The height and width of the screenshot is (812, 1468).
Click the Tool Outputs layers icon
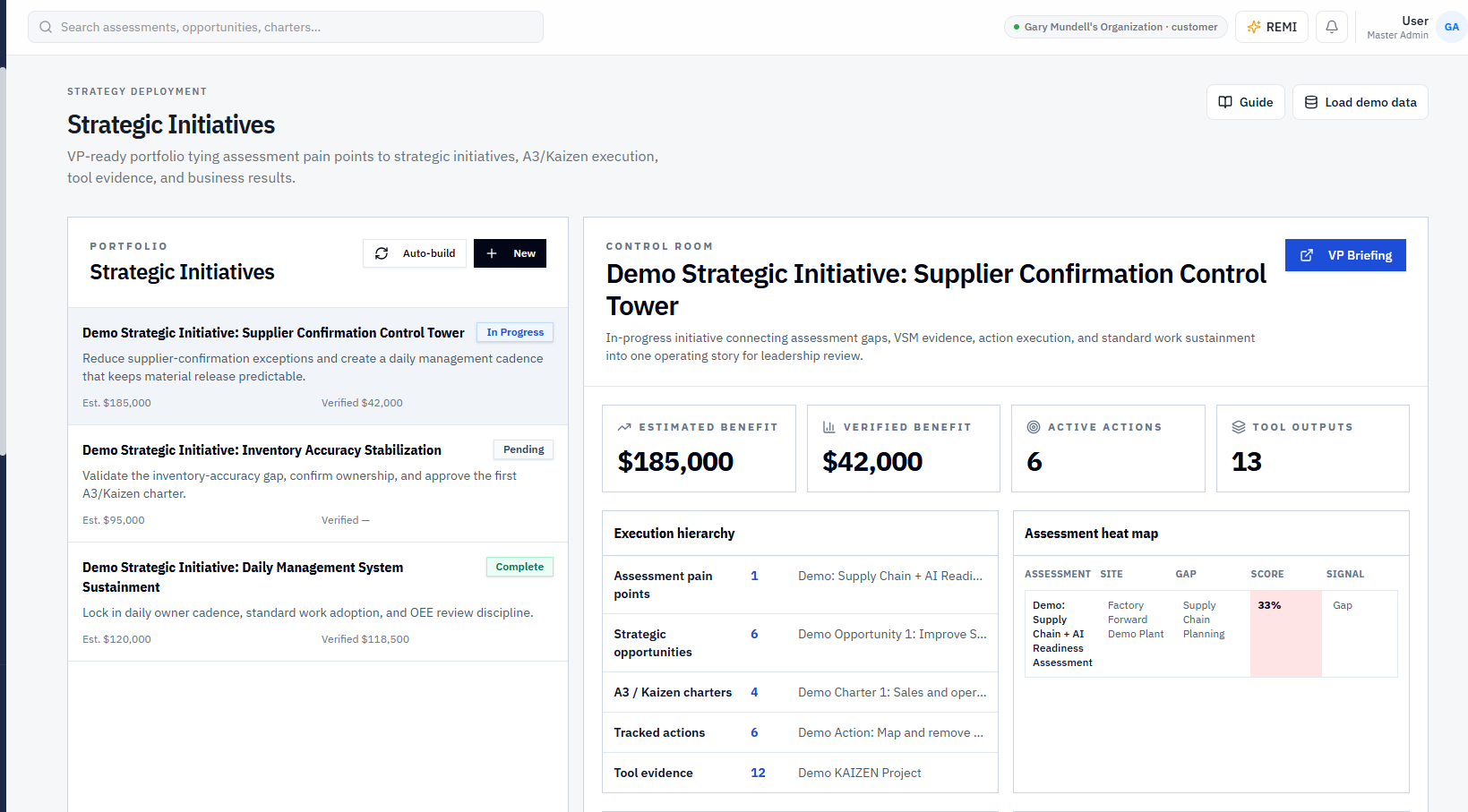click(1239, 427)
